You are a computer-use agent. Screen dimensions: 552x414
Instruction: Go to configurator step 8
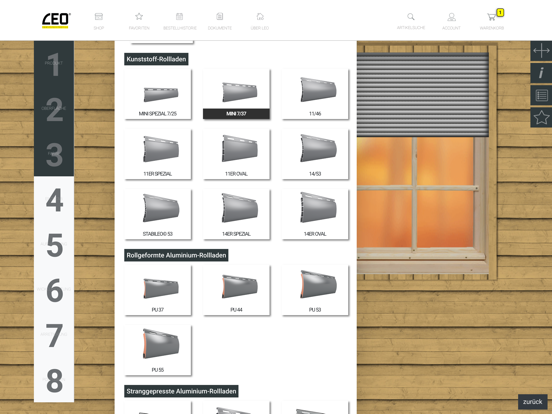(54, 380)
